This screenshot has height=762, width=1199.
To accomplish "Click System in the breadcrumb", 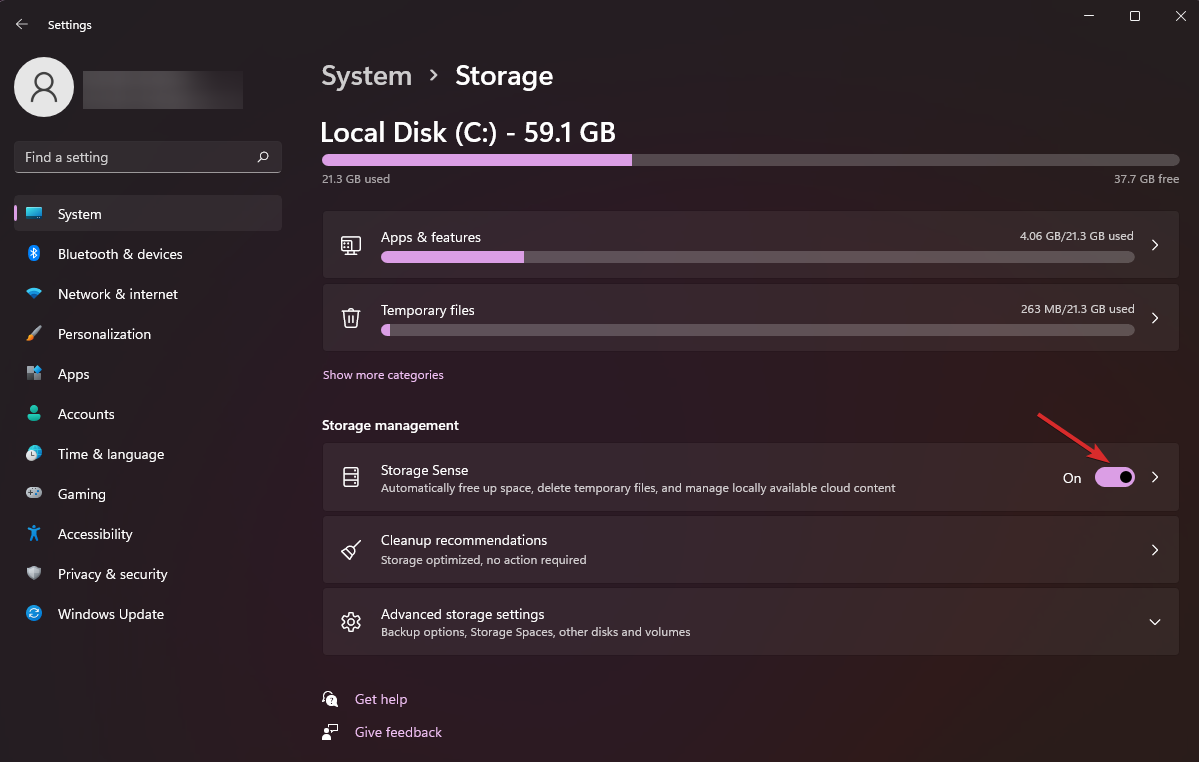I will [366, 76].
